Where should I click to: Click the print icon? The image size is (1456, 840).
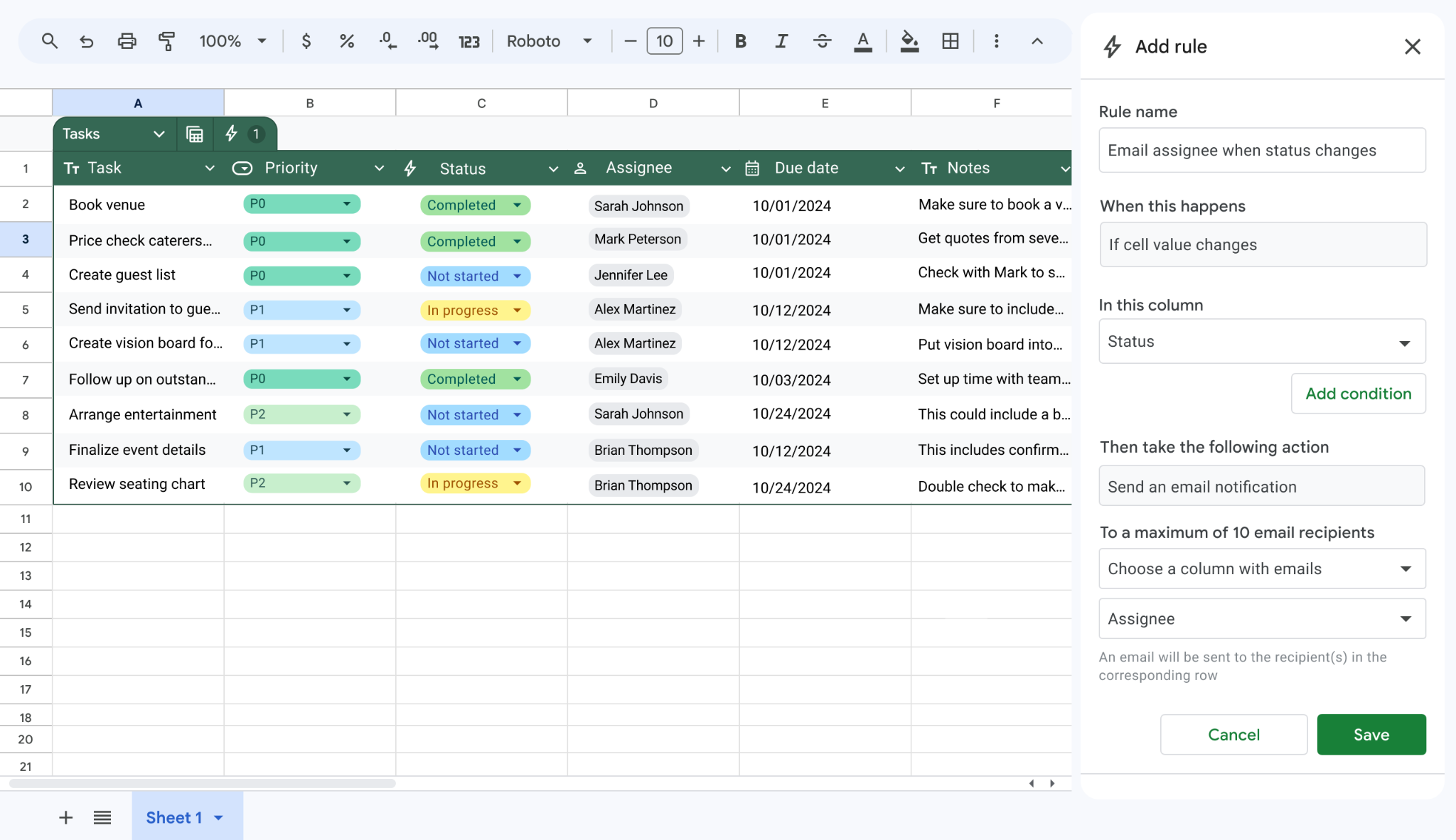[x=127, y=41]
